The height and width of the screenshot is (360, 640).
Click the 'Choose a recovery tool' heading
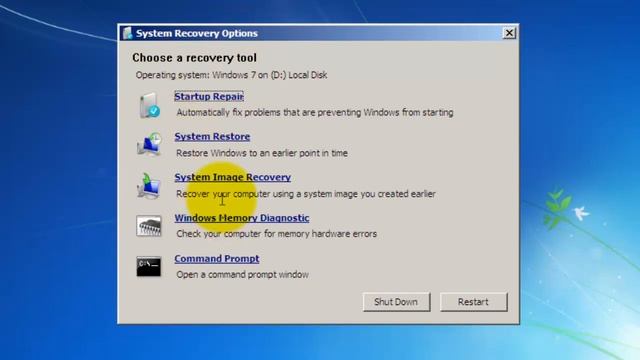point(194,58)
